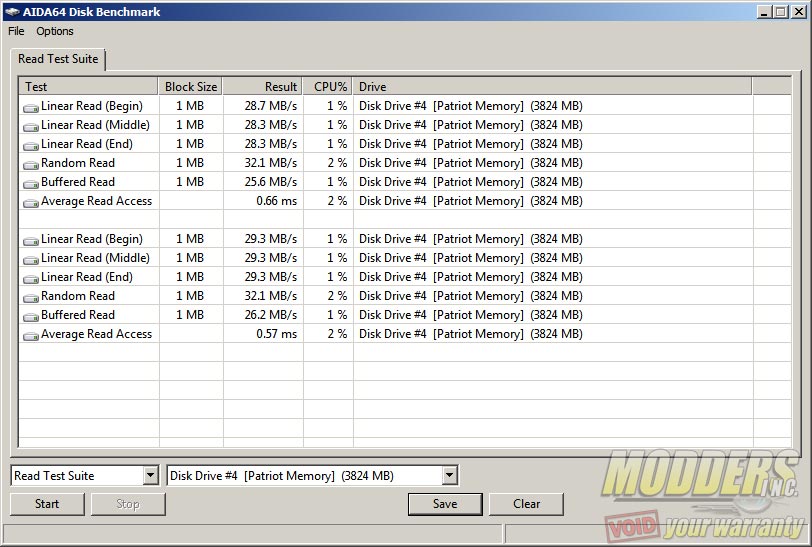Select the 25.6 MB/s result value
The width and height of the screenshot is (812, 547).
(271, 182)
